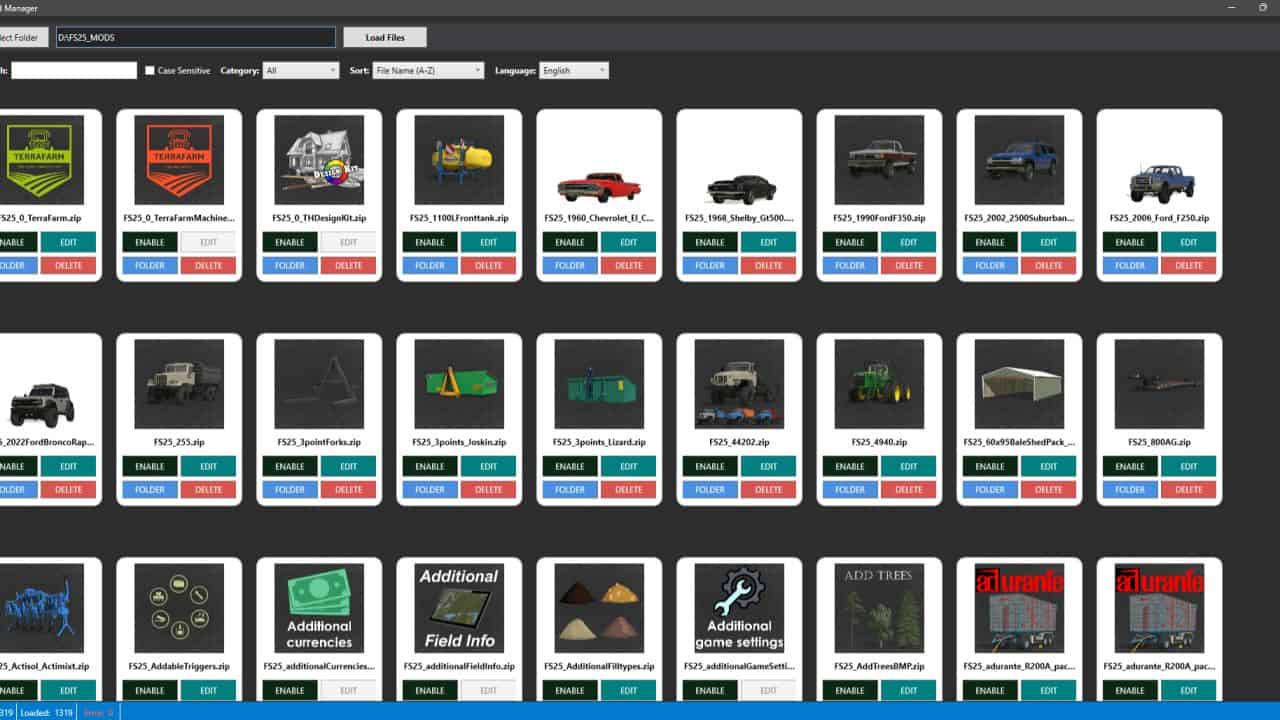Screen dimensions: 1280x720
Task: Click the THDesignKit house icon
Action: 318,160
